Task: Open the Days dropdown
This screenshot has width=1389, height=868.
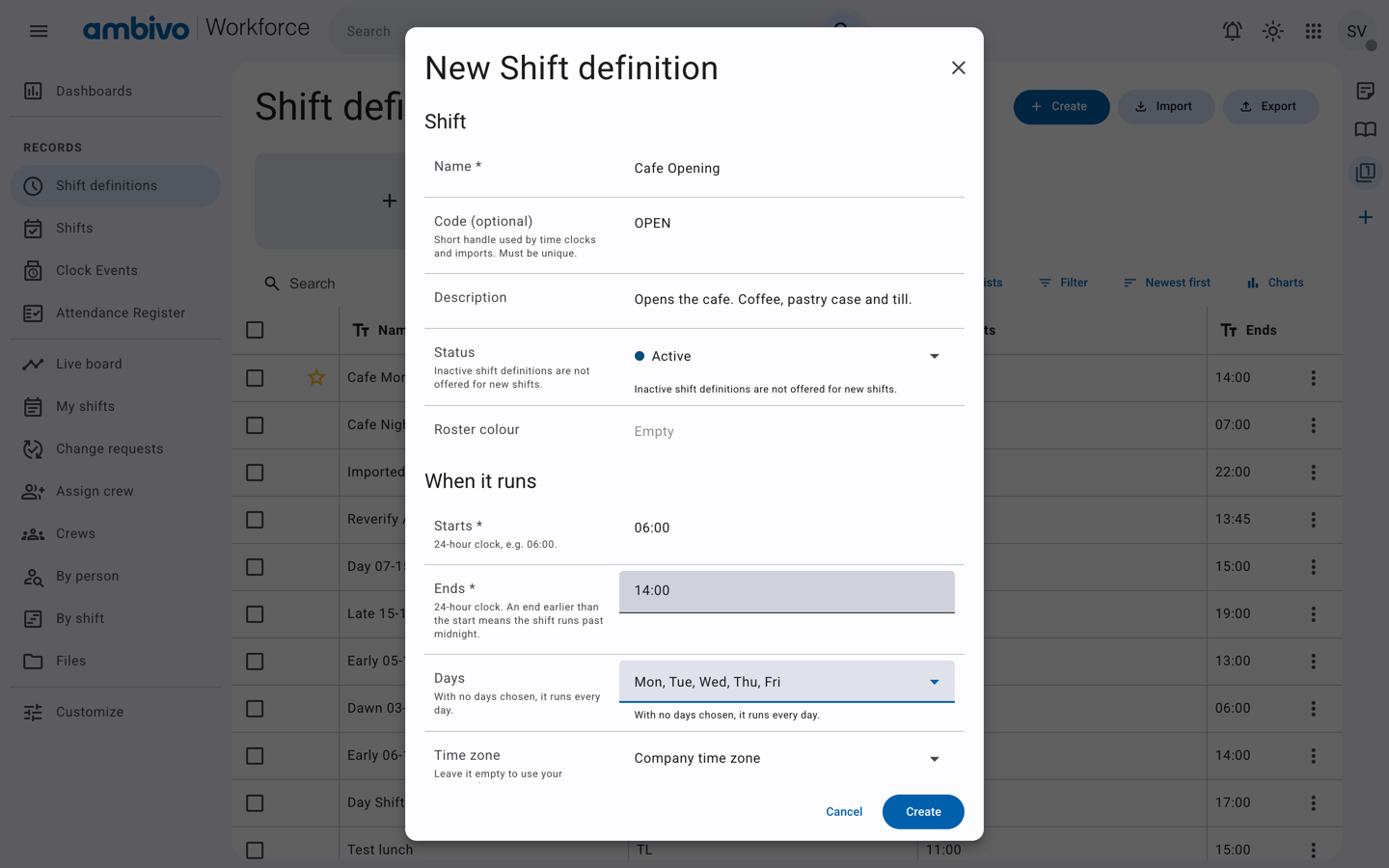Action: coord(787,682)
